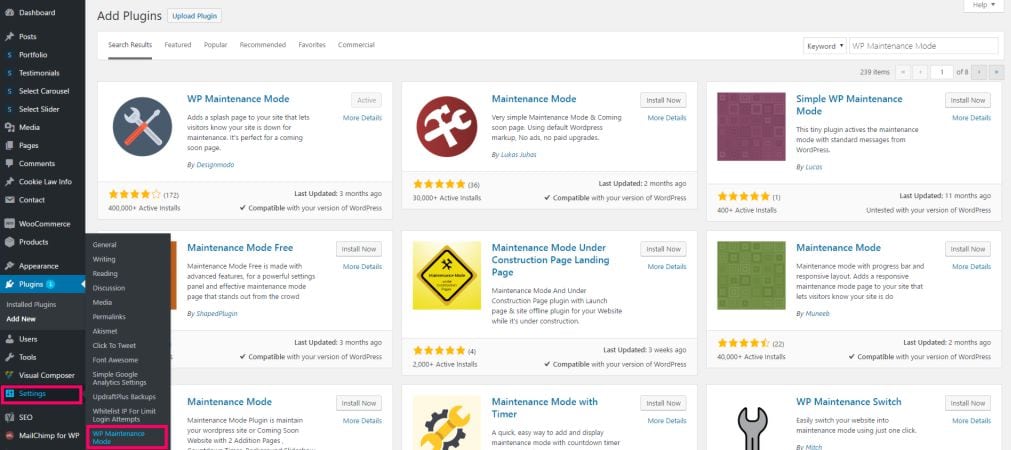Screen dimensions: 1011x450
Task: Open Permalinks in the Settings submenu
Action: [x=109, y=317]
